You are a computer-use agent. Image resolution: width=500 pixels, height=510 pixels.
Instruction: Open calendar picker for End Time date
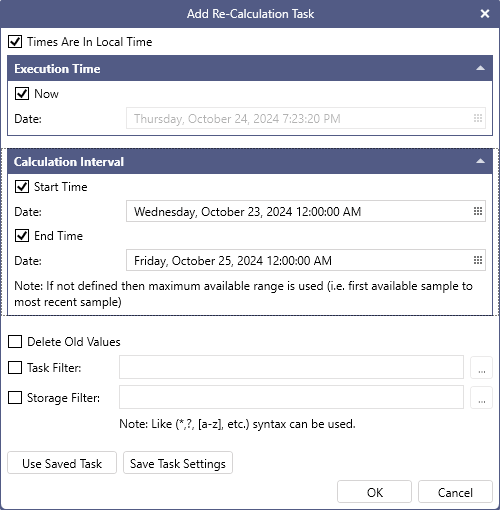478,260
